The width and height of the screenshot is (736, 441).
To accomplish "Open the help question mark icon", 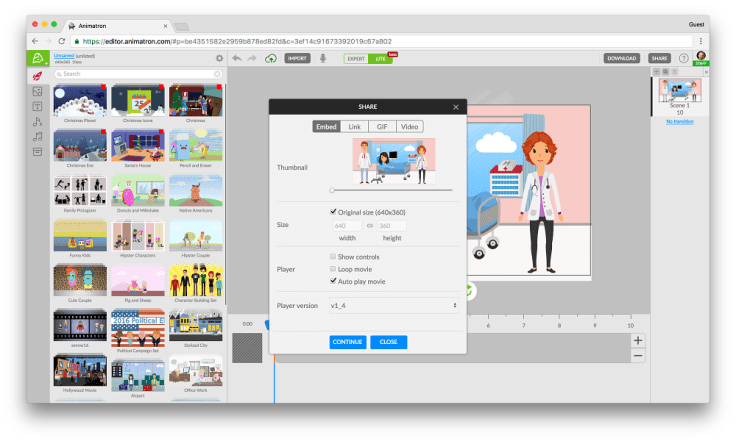I will tap(684, 58).
